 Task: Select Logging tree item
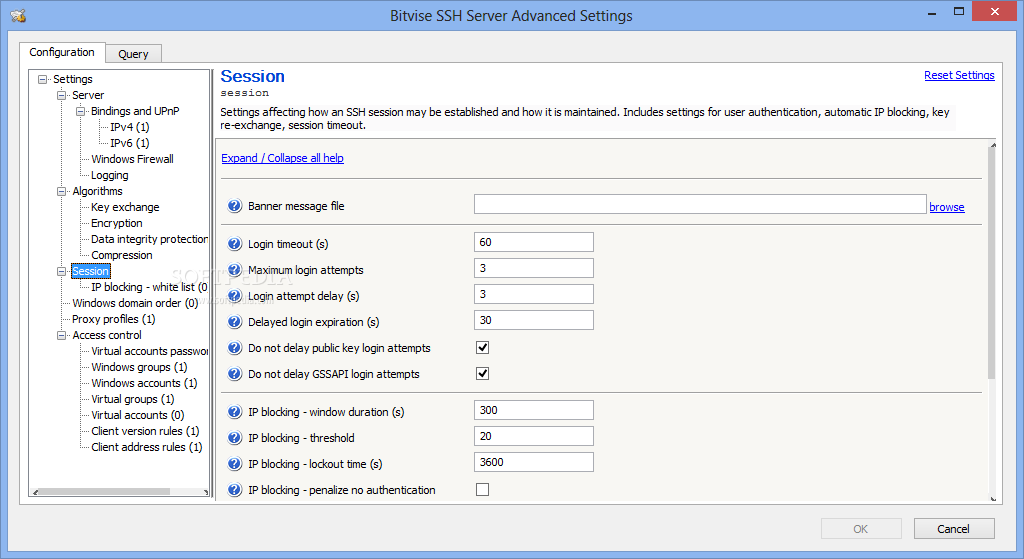coord(110,175)
